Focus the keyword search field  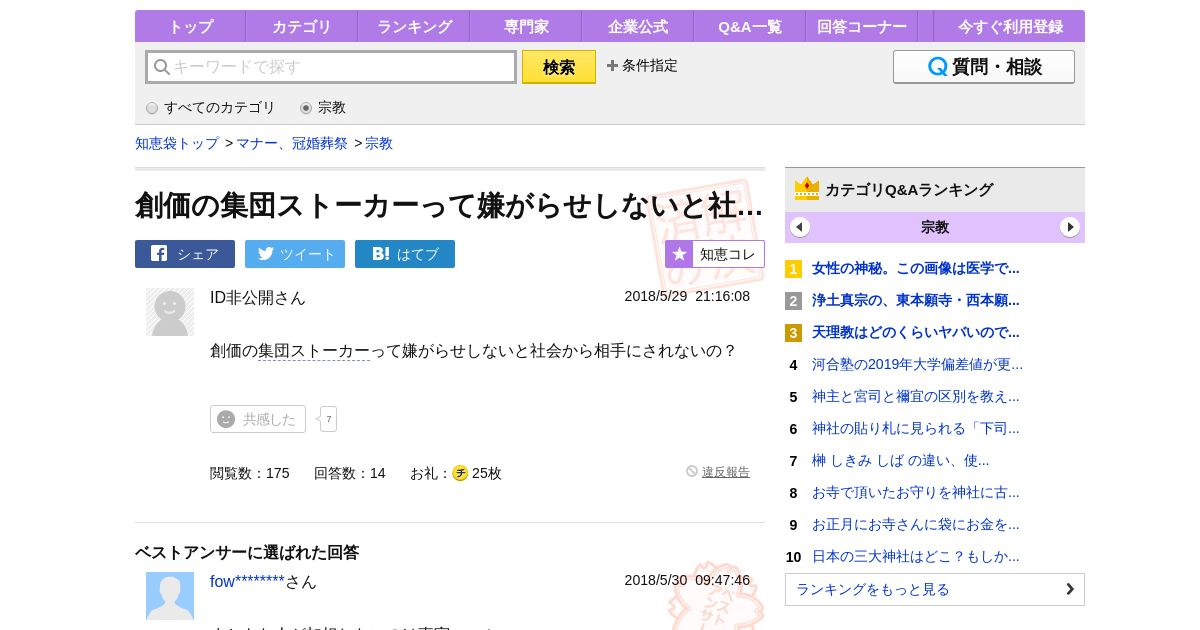(331, 67)
